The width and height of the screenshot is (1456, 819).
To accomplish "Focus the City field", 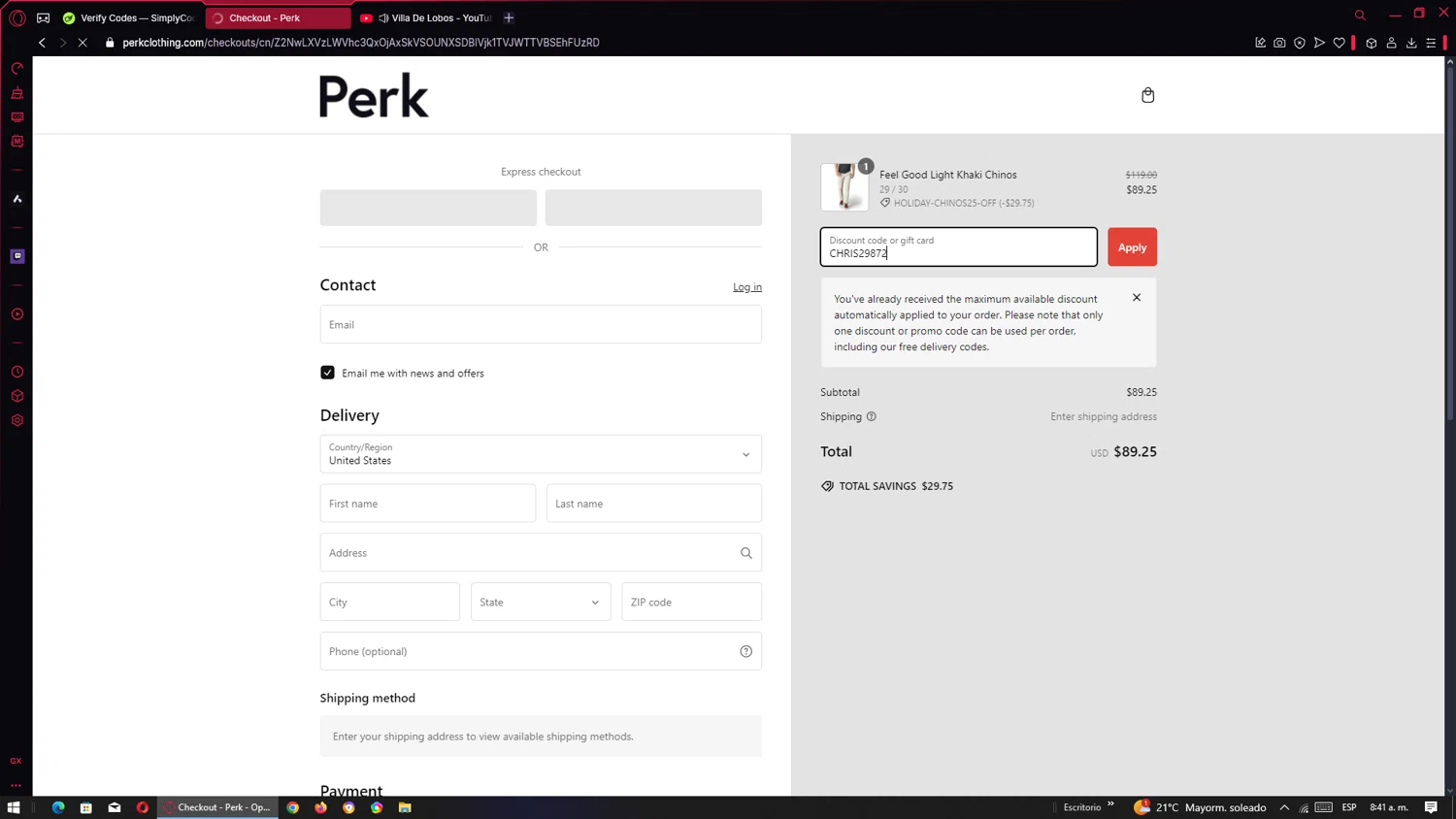I will pos(390,602).
